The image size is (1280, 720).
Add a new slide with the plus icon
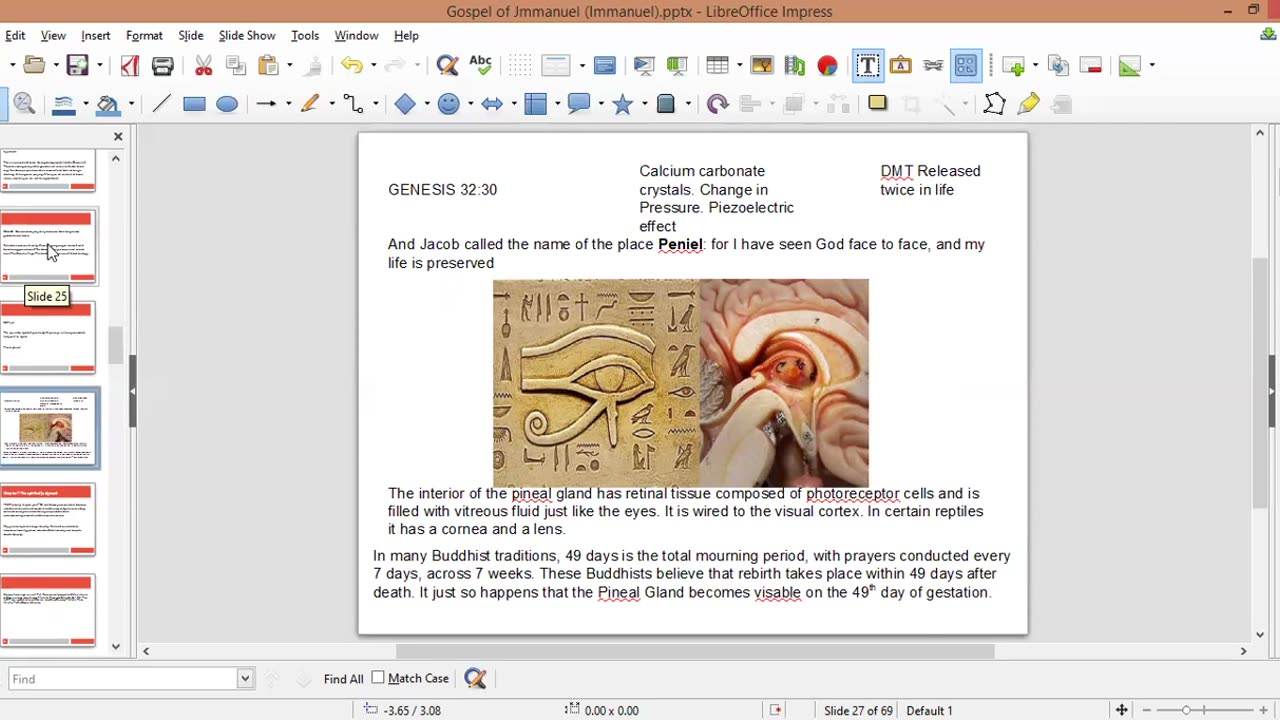pyautogui.click(x=1014, y=66)
